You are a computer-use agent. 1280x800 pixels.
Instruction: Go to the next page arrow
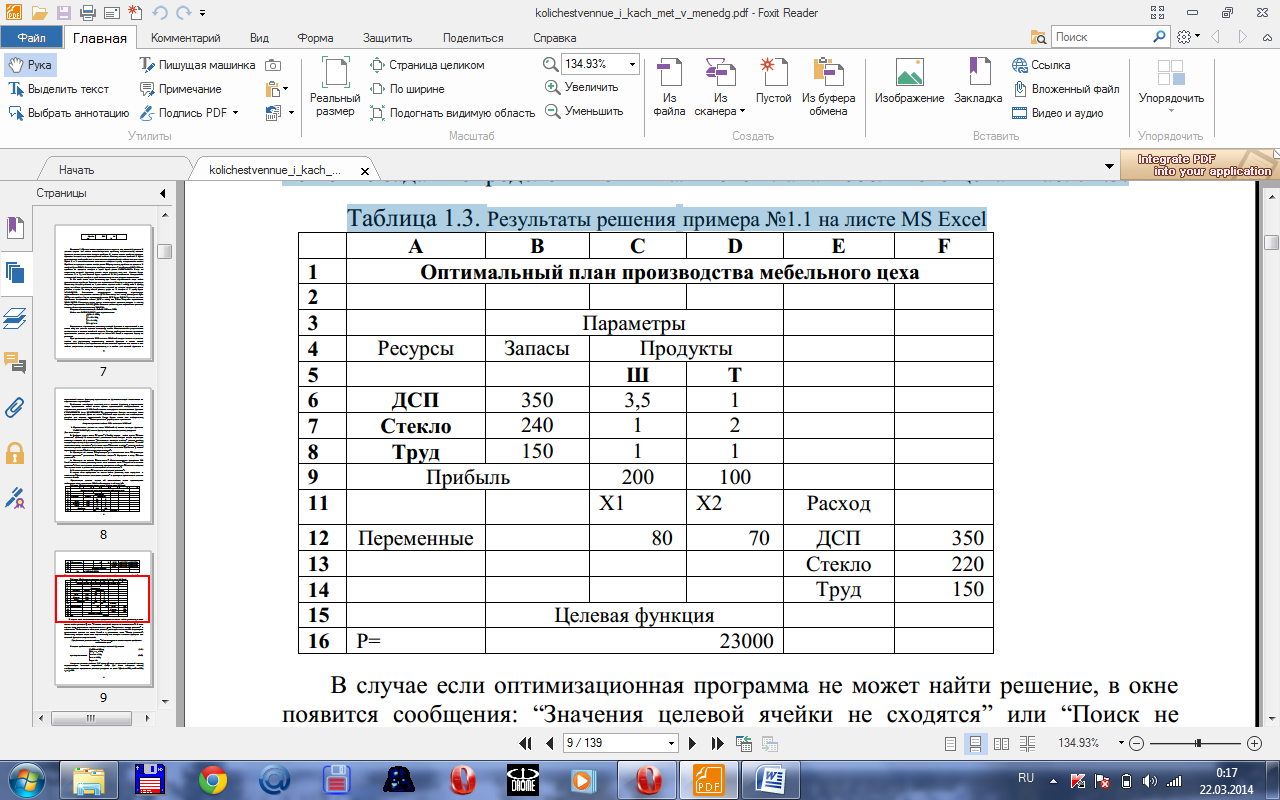point(692,744)
